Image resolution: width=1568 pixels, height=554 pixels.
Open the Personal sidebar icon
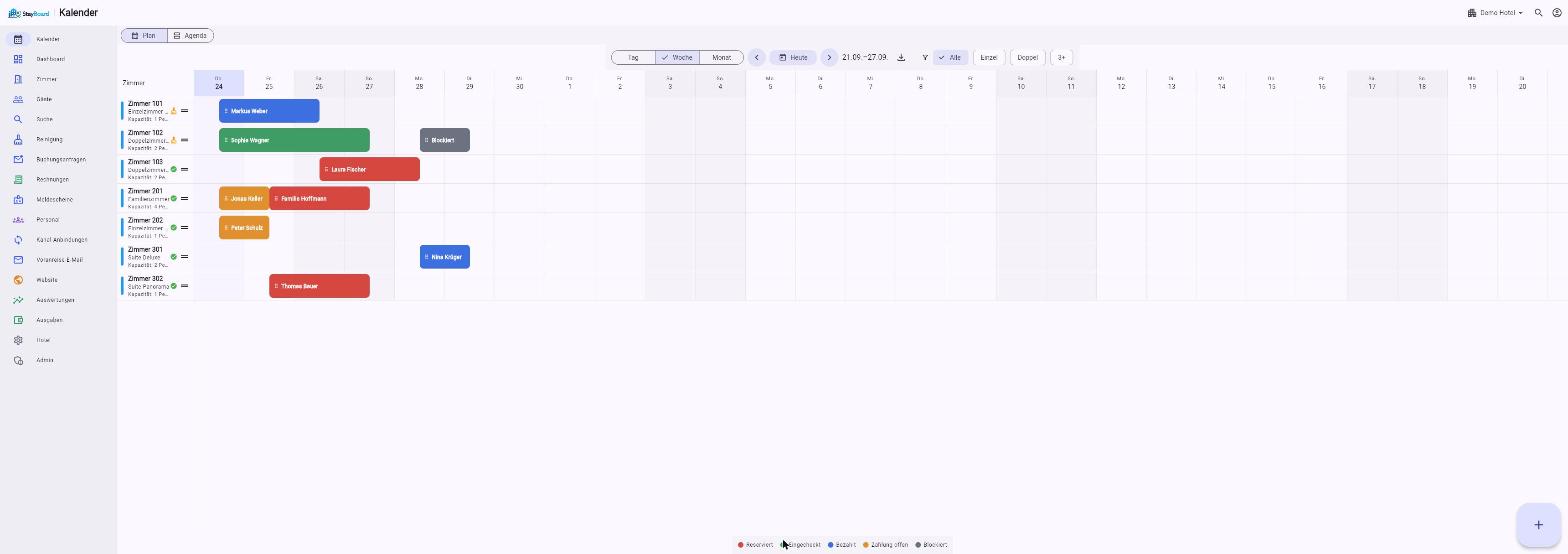(18, 219)
